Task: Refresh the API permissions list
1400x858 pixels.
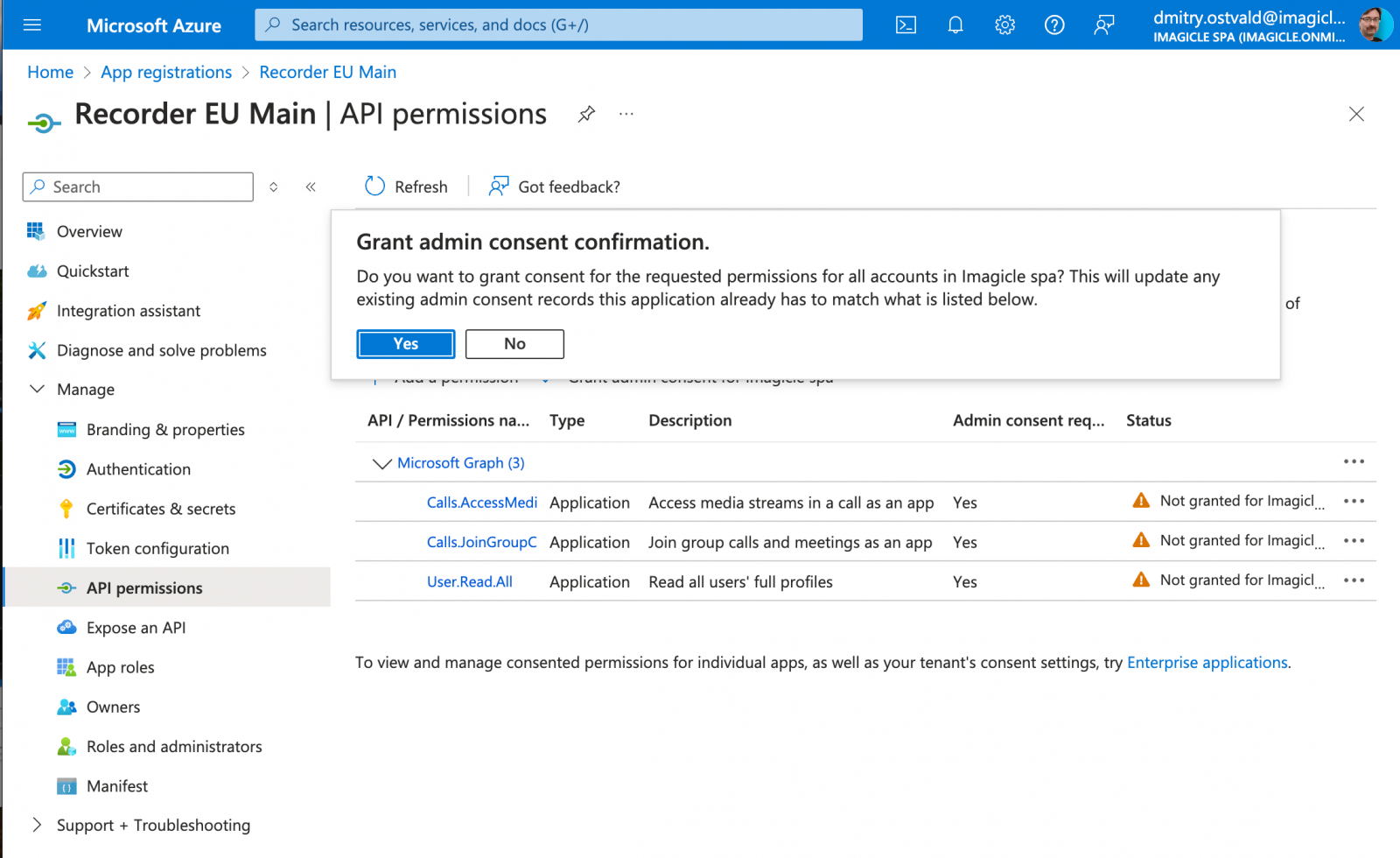Action: point(406,186)
